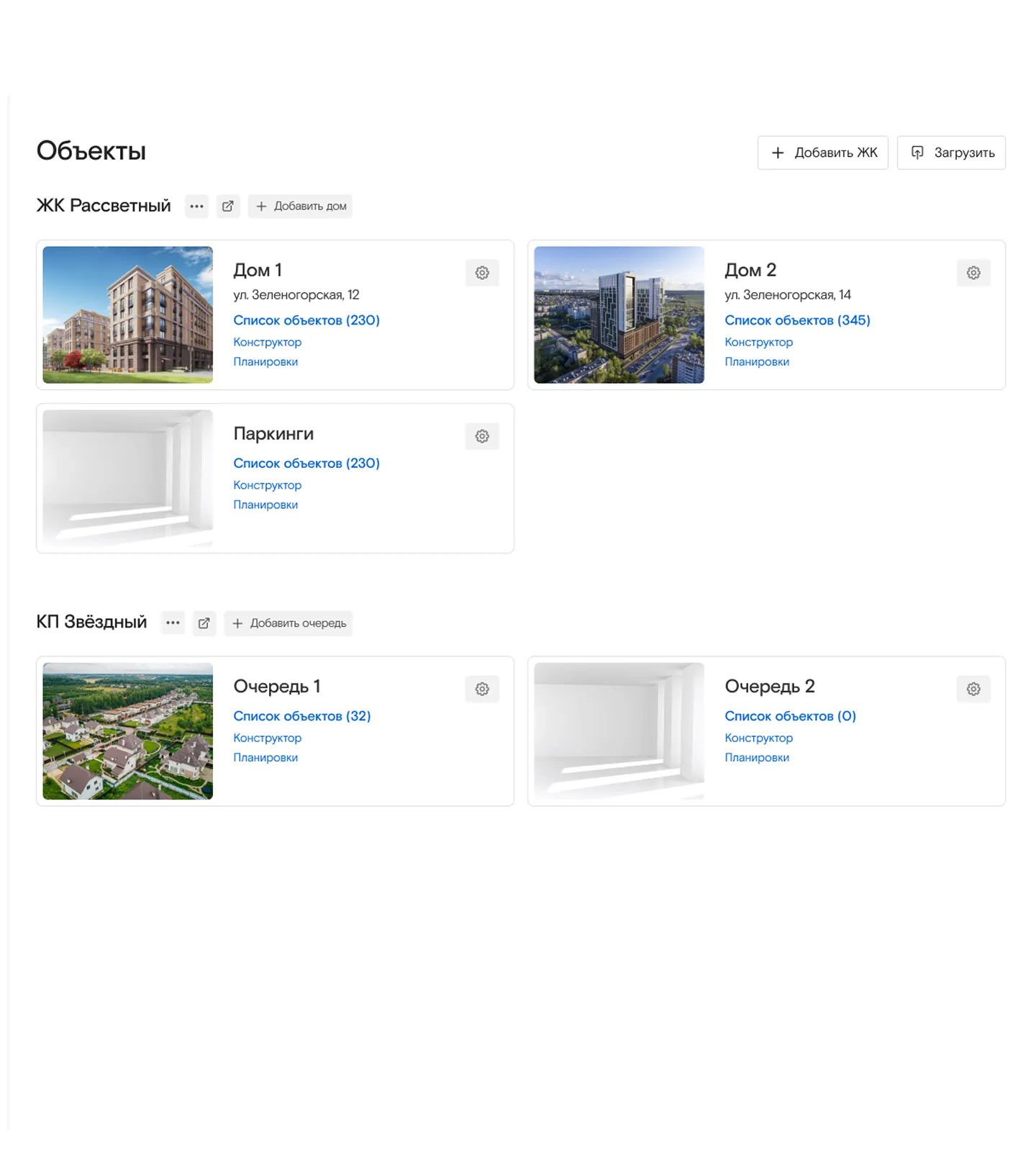The height and width of the screenshot is (1153, 1036).
Task: Open three-dot menu for ЖК Рассветный
Action: click(x=196, y=206)
